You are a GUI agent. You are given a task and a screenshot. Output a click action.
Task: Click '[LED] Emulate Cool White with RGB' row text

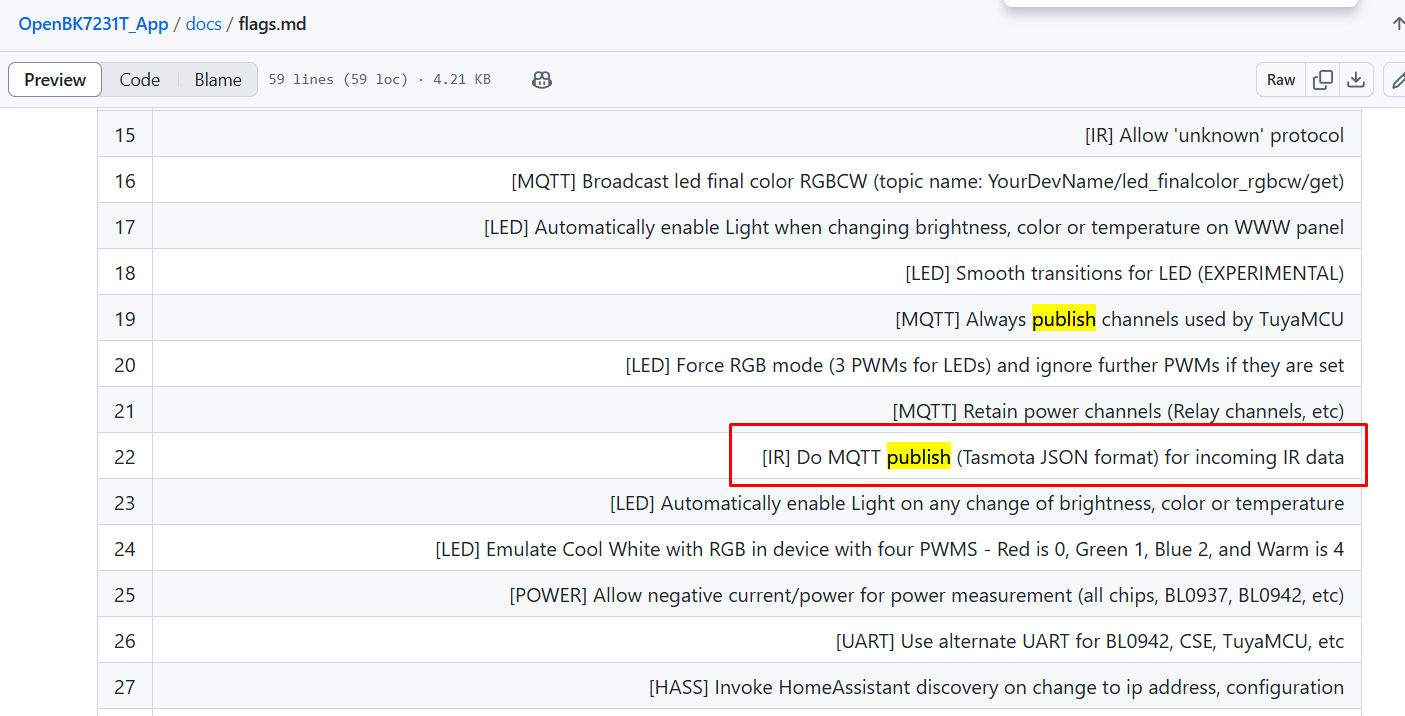pyautogui.click(x=890, y=549)
